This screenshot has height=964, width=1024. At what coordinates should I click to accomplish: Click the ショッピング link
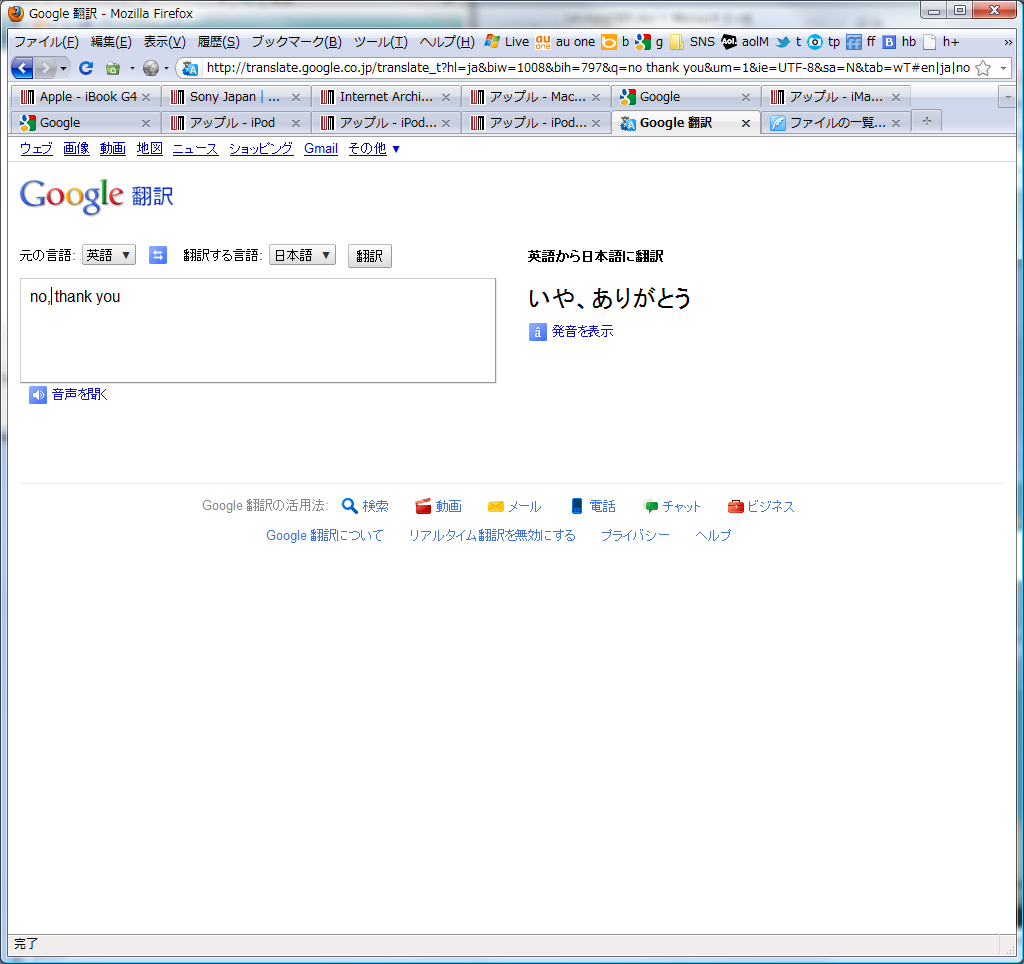pos(261,149)
